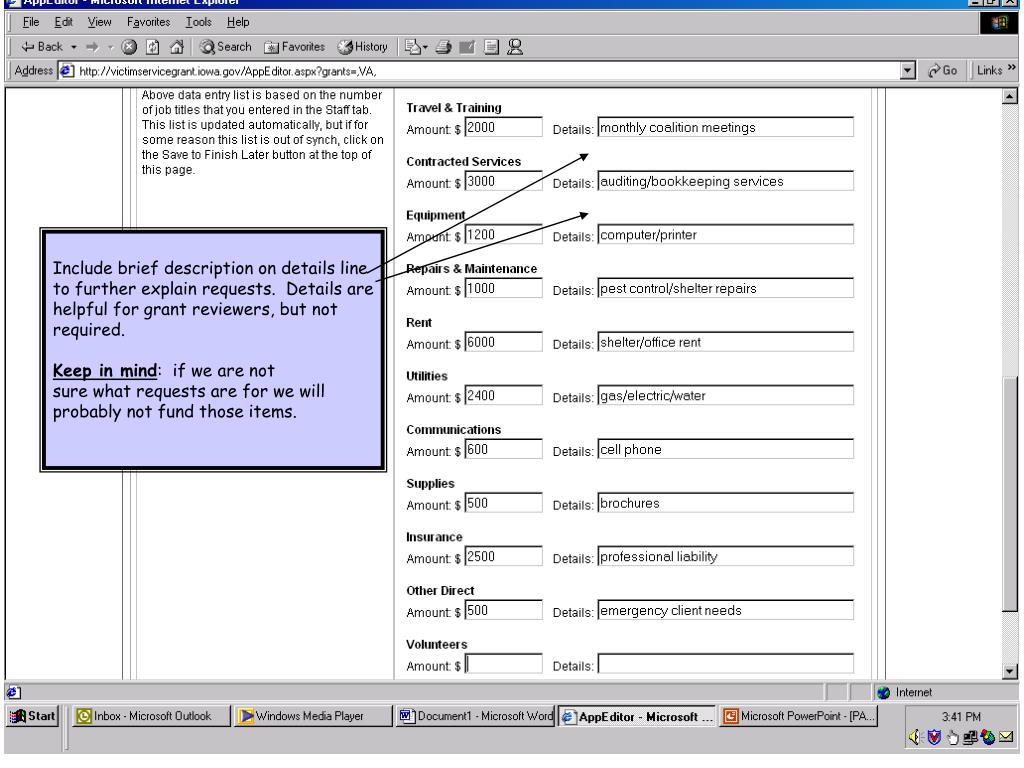Viewport: 1024px width, 768px height.
Task: Click the Go button
Action: pyautogui.click(x=942, y=71)
